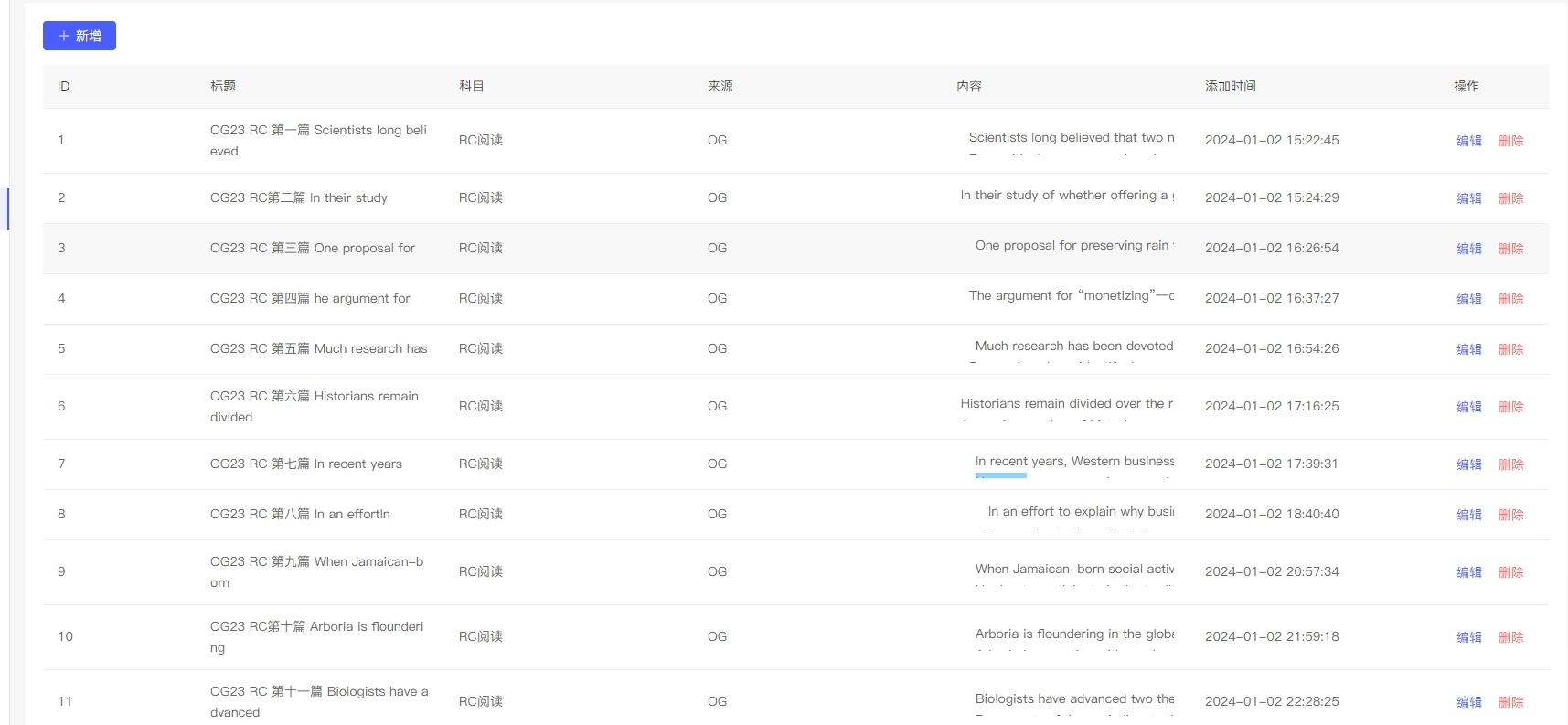Delete the row 3 One proposal entry
1568x725 pixels.
(x=1510, y=249)
